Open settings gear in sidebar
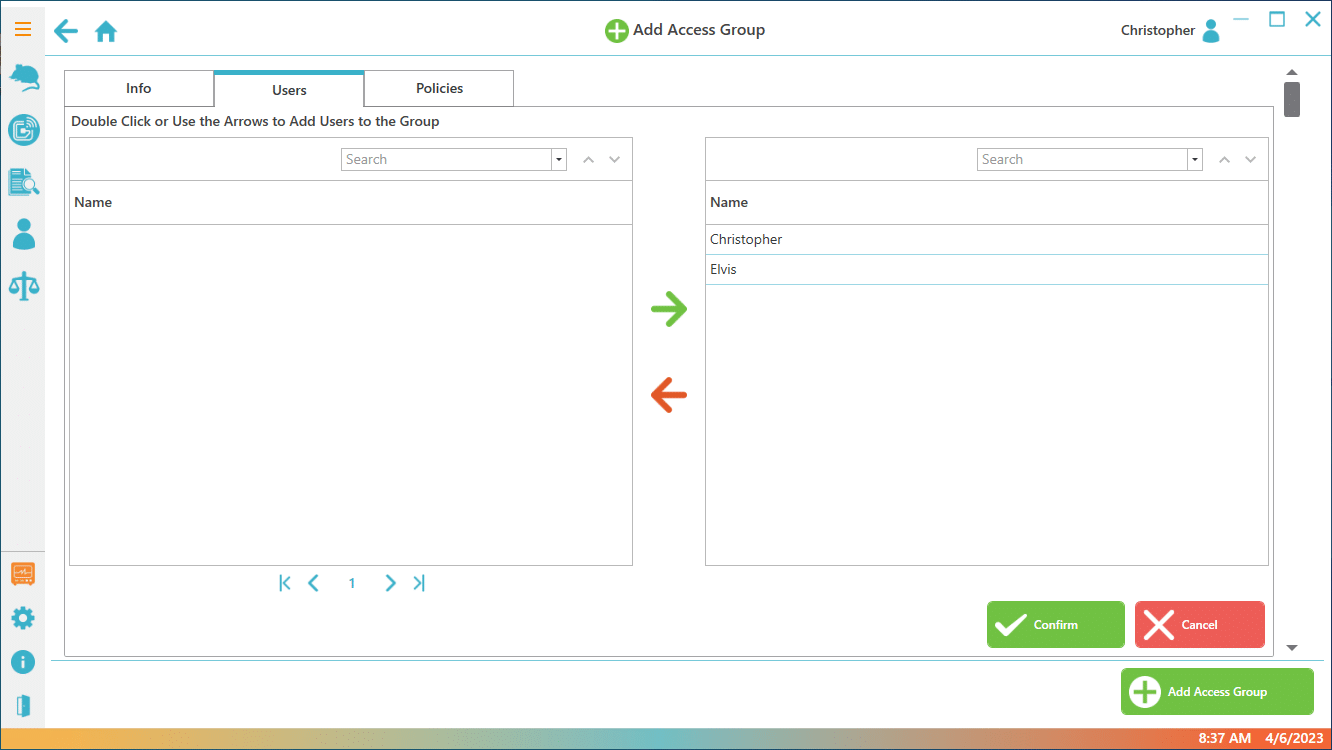 click(23, 618)
